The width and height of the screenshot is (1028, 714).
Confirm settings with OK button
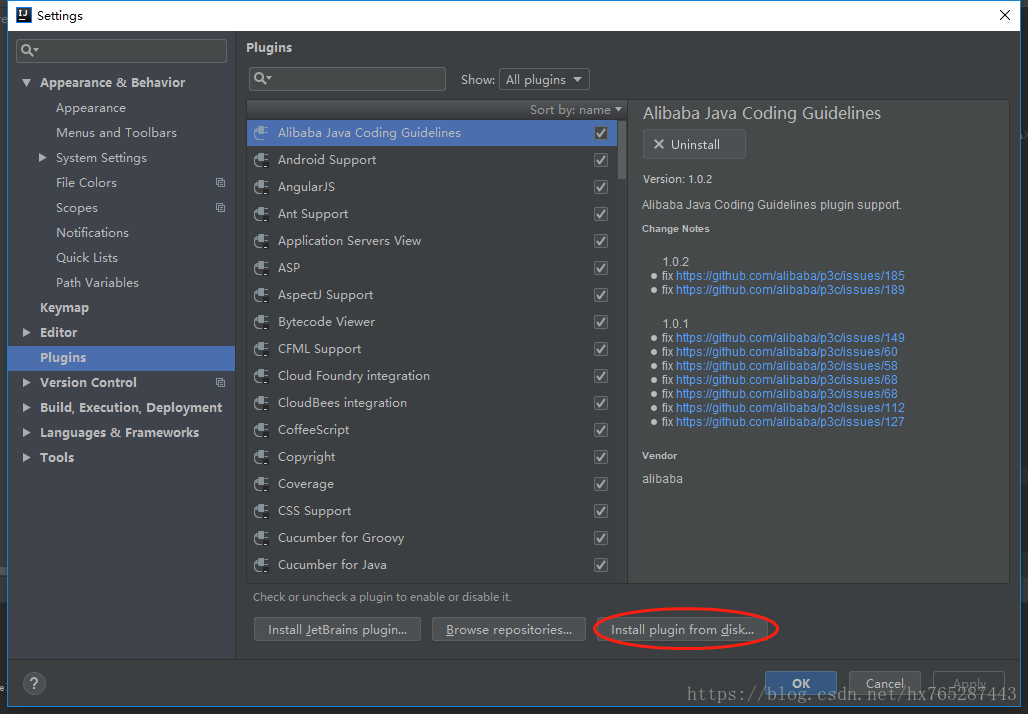[x=801, y=683]
